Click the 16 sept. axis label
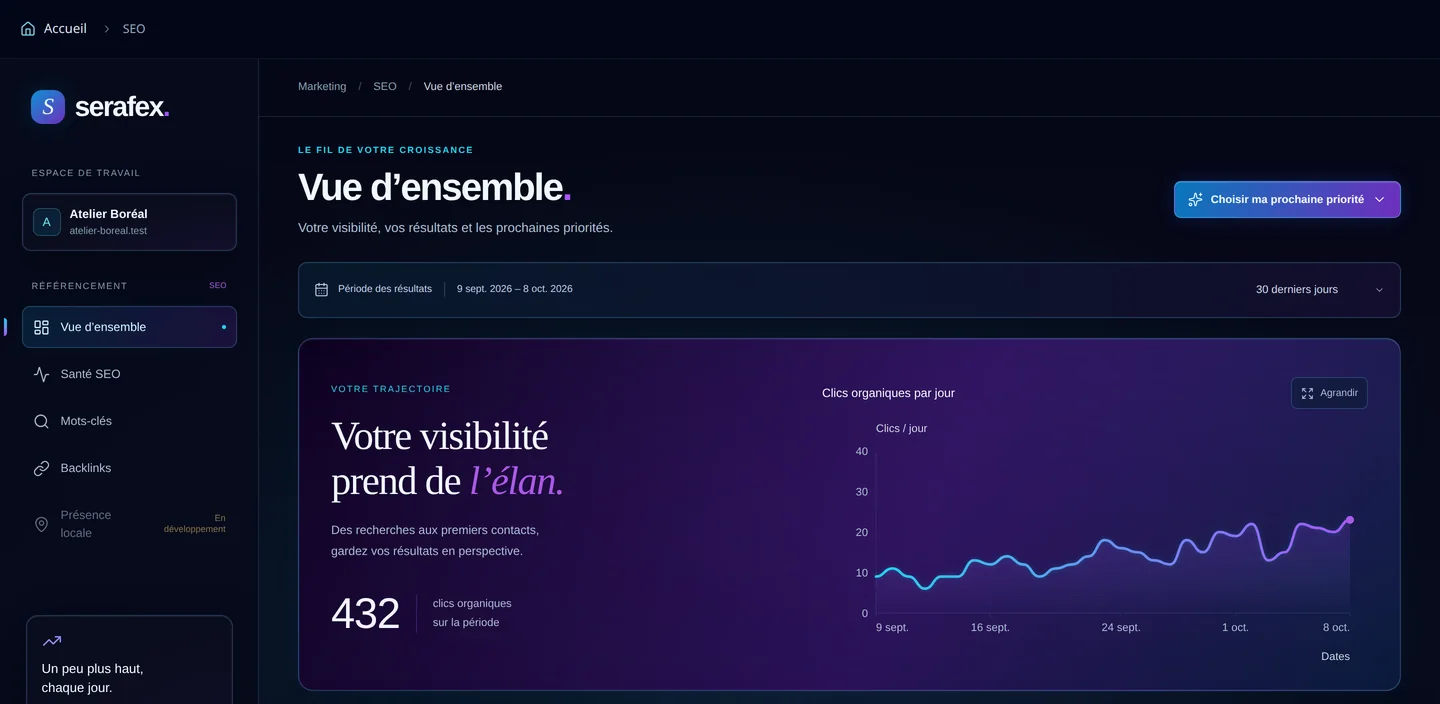Viewport: 1440px width, 704px height. [x=990, y=628]
